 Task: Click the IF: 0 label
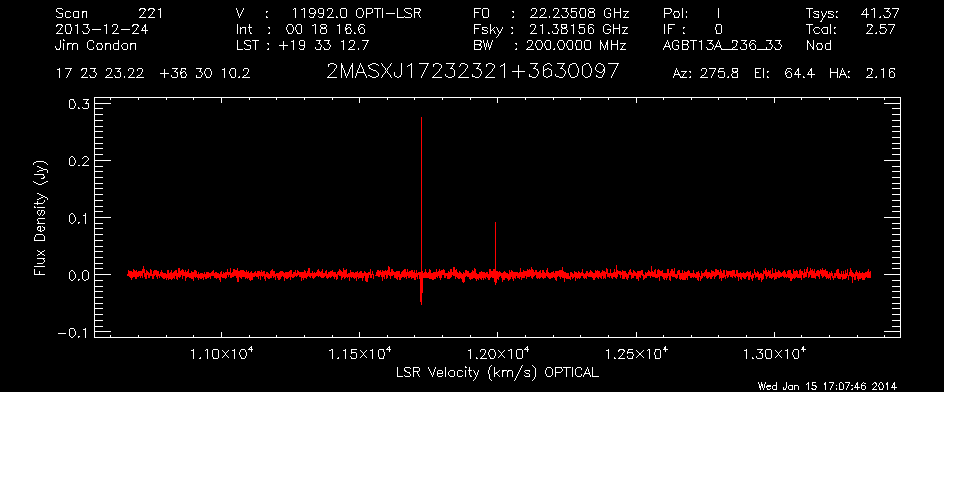point(693,29)
